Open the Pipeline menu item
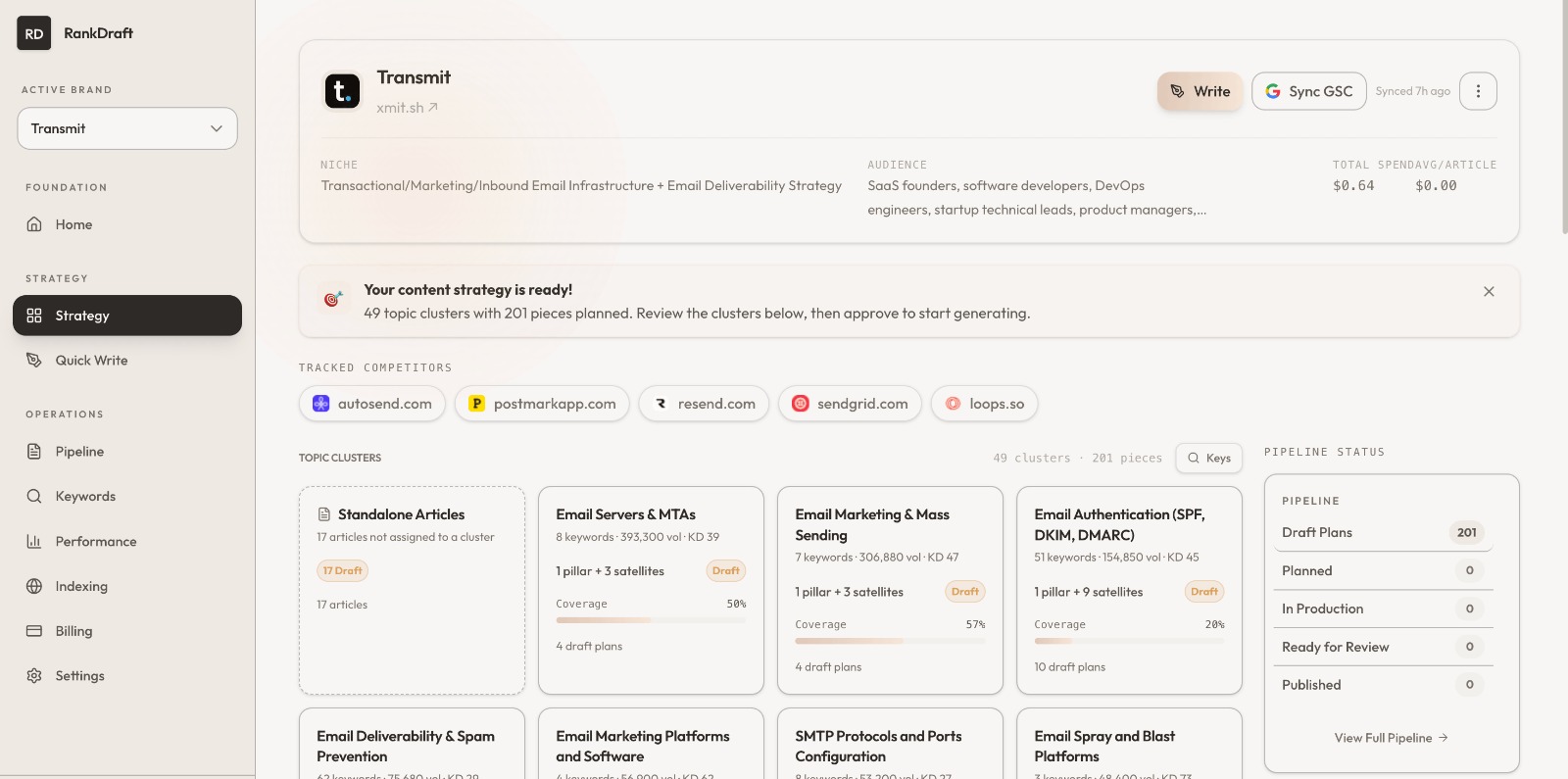 [x=79, y=452]
